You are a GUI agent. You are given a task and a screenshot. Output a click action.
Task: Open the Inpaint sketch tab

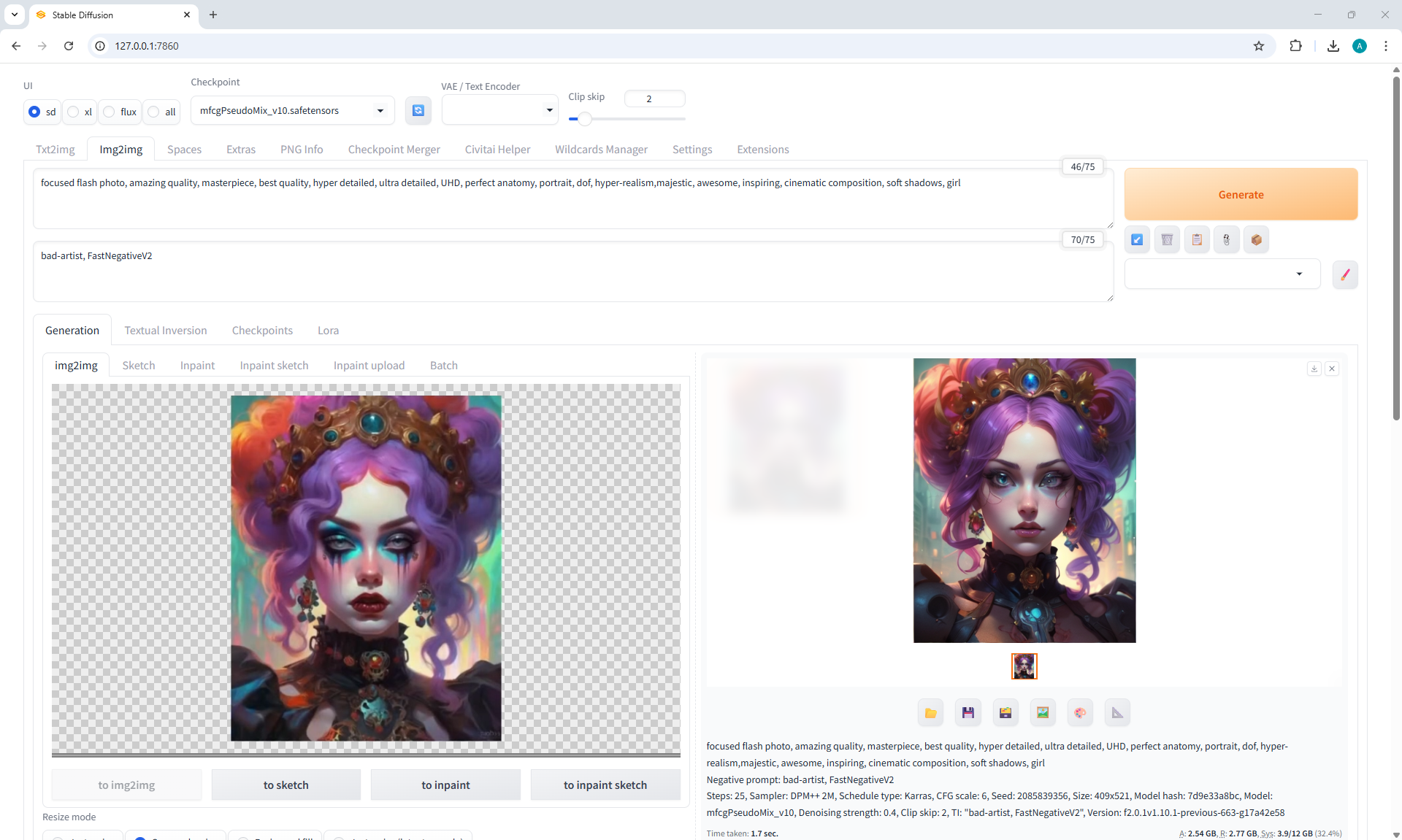(x=274, y=366)
